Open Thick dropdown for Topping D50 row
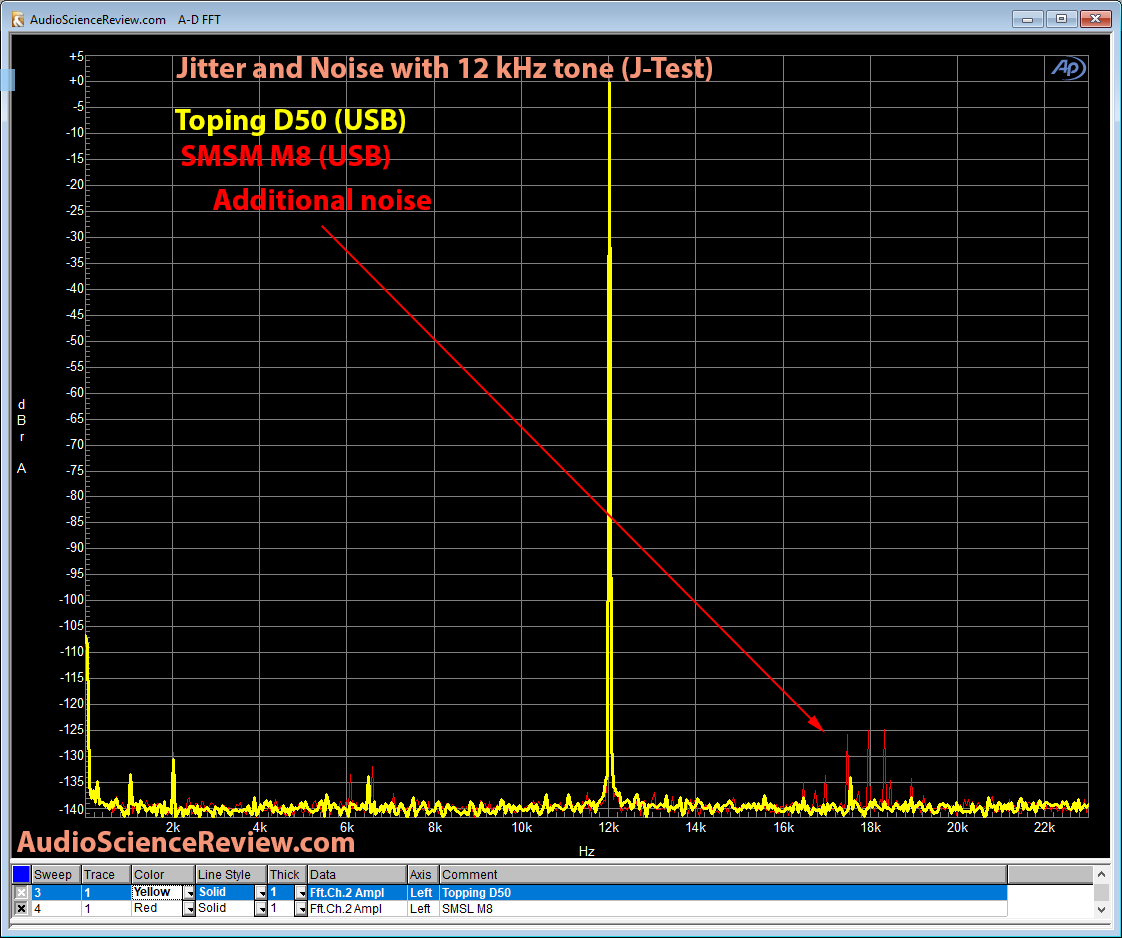The height and width of the screenshot is (938, 1122). click(x=301, y=893)
